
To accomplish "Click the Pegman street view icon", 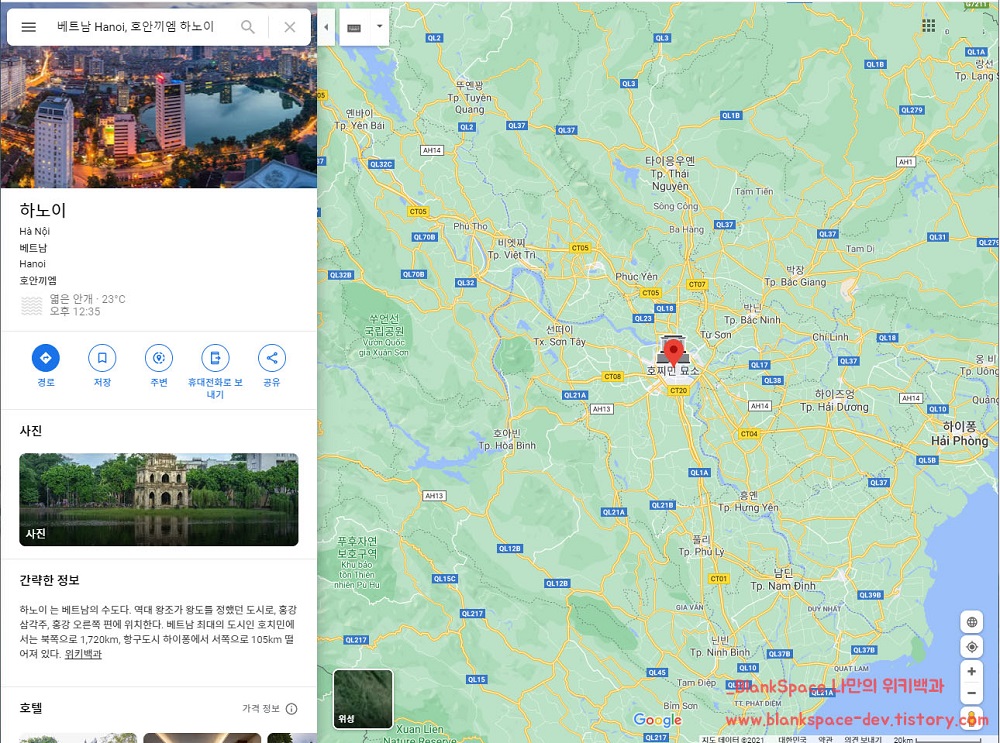I will pos(973,717).
